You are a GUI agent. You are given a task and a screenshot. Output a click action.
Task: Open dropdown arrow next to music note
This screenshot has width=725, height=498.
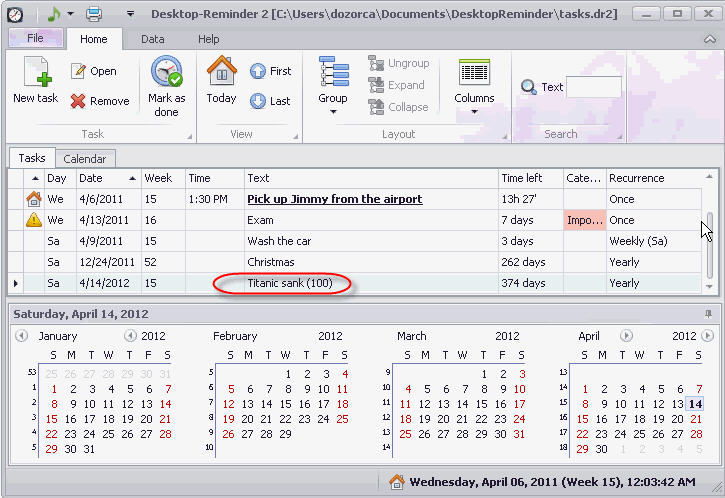click(70, 14)
